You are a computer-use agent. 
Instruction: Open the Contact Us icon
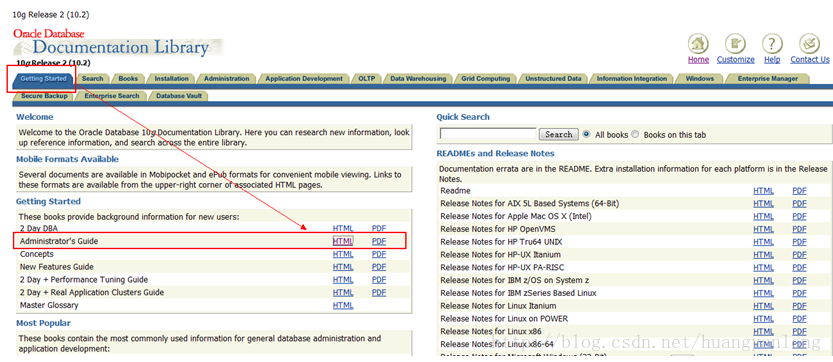coord(810,44)
